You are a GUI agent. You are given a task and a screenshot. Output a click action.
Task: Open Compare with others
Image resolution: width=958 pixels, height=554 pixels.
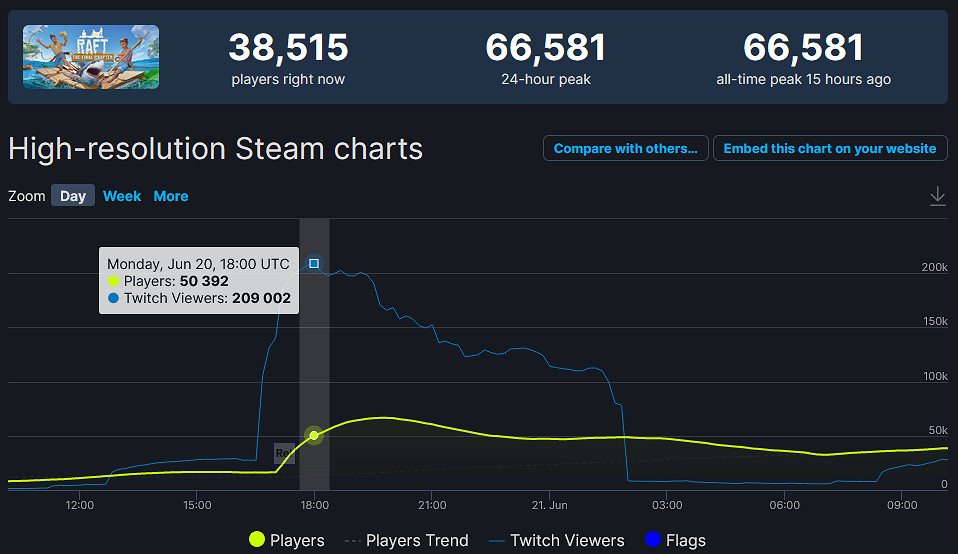(x=625, y=148)
